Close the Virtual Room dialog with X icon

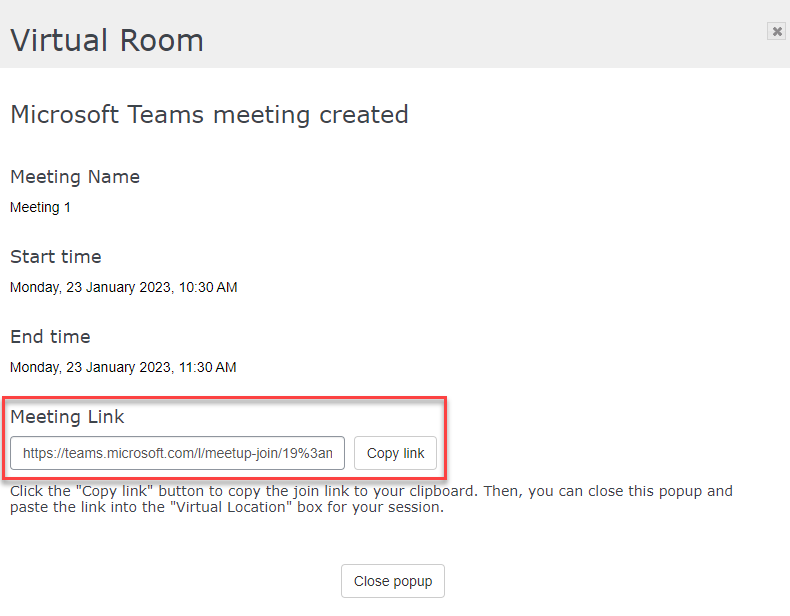pos(776,32)
